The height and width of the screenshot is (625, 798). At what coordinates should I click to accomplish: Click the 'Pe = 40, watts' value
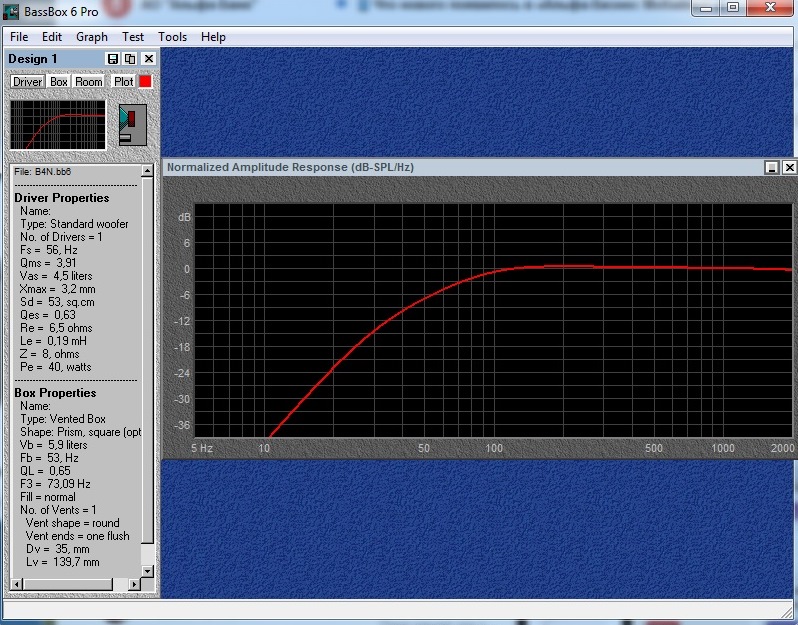pyautogui.click(x=56, y=367)
